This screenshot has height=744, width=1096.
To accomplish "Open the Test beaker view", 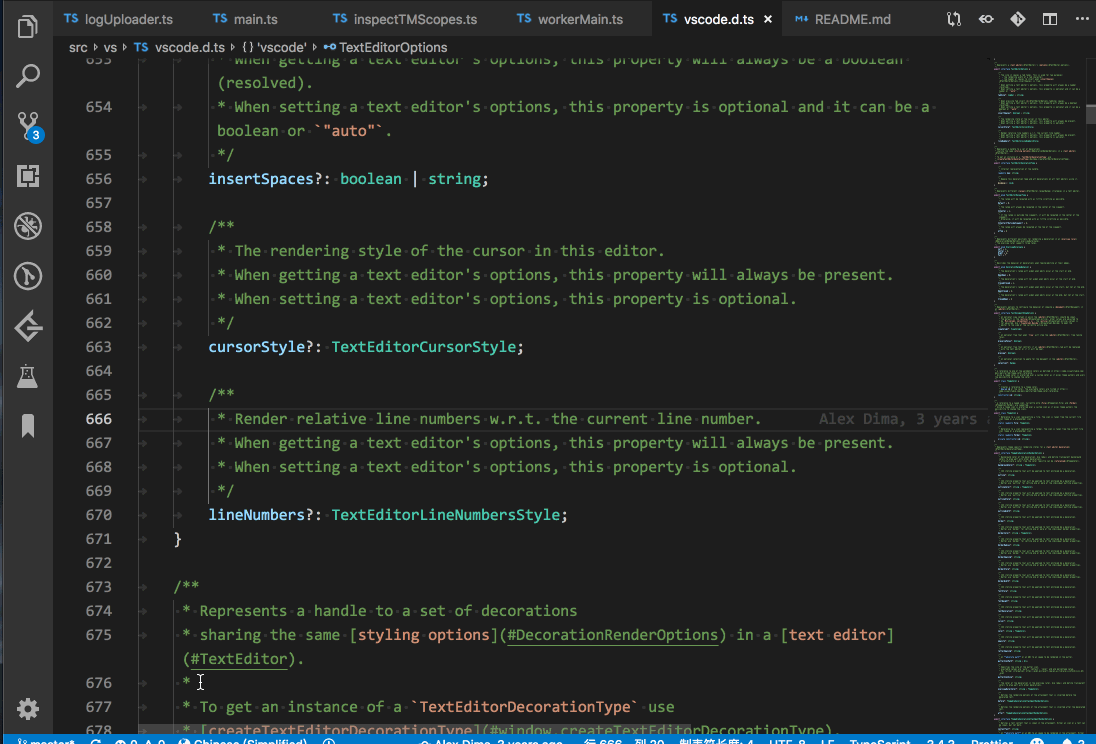I will pos(27,376).
